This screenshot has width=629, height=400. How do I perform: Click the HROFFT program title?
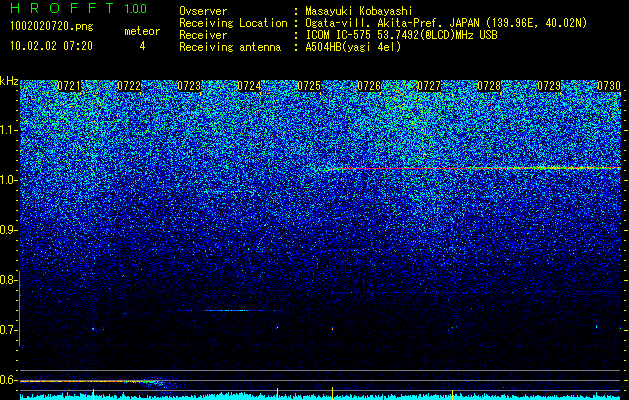(x=62, y=8)
